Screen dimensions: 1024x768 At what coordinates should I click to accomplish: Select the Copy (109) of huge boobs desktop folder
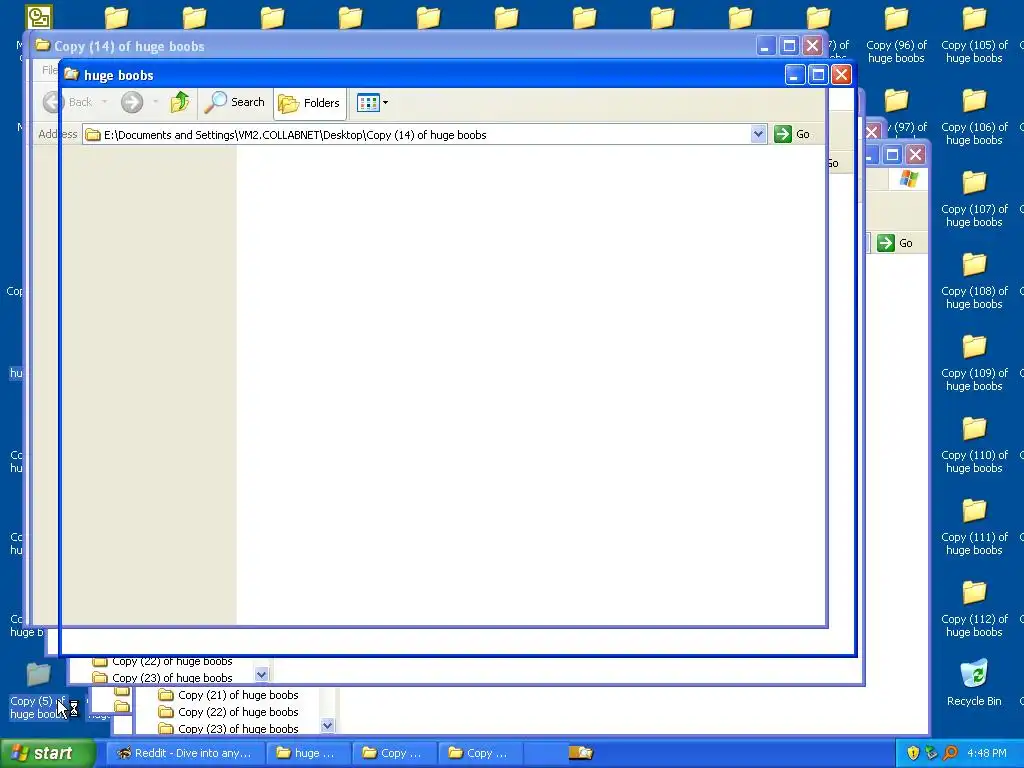[x=974, y=364]
